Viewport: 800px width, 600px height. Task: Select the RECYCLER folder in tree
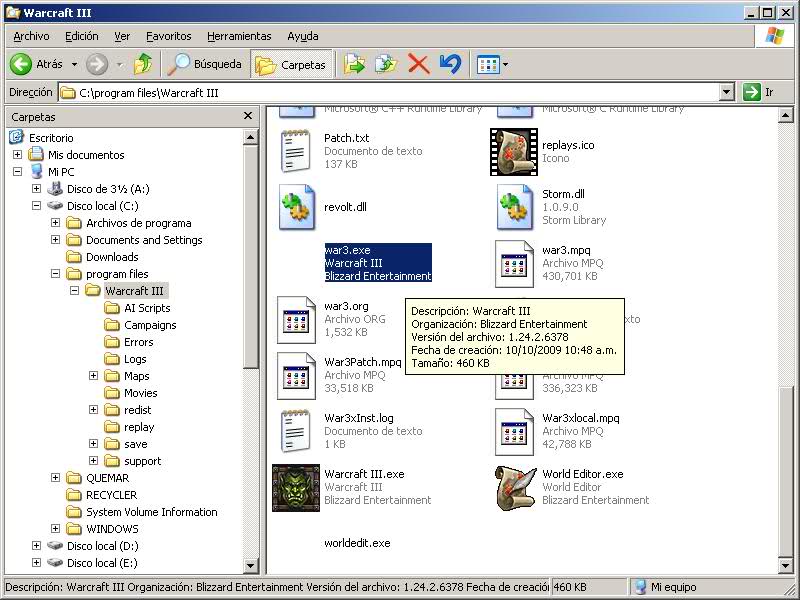click(102, 495)
